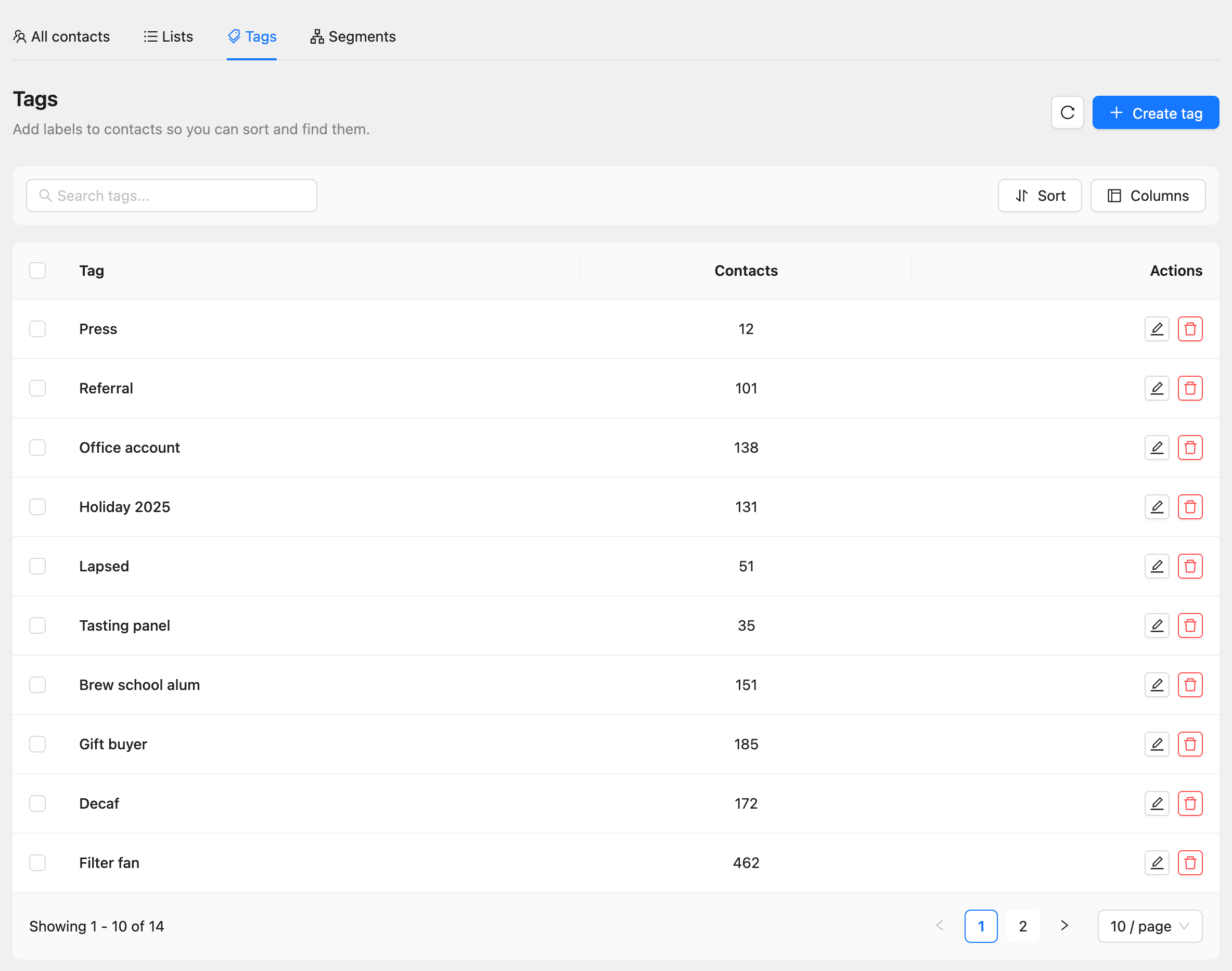
Task: Delete the Holiday 2025 tag
Action: tap(1190, 507)
